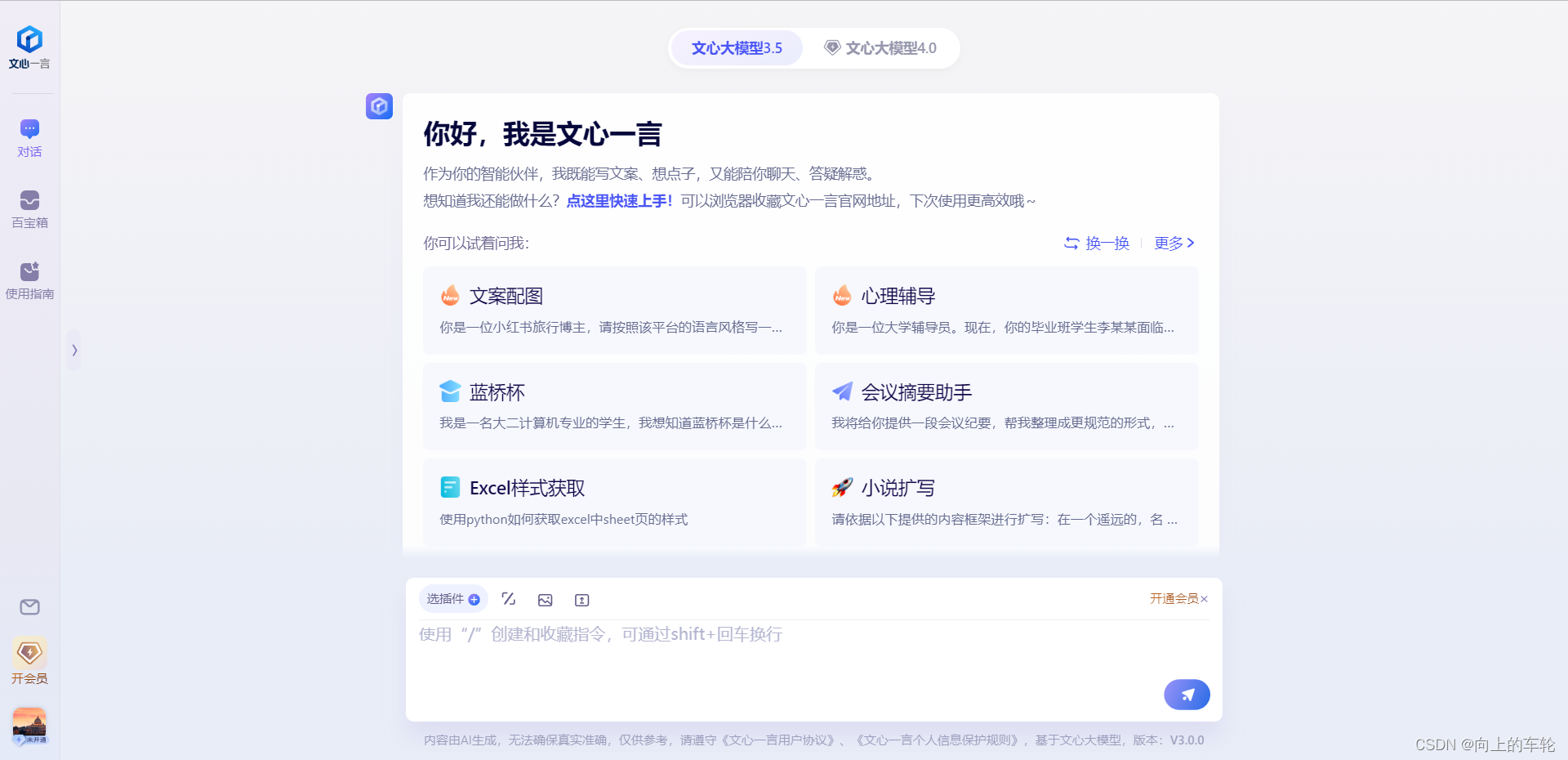
Task: Select the 文案配图 prompt card
Action: coord(615,311)
